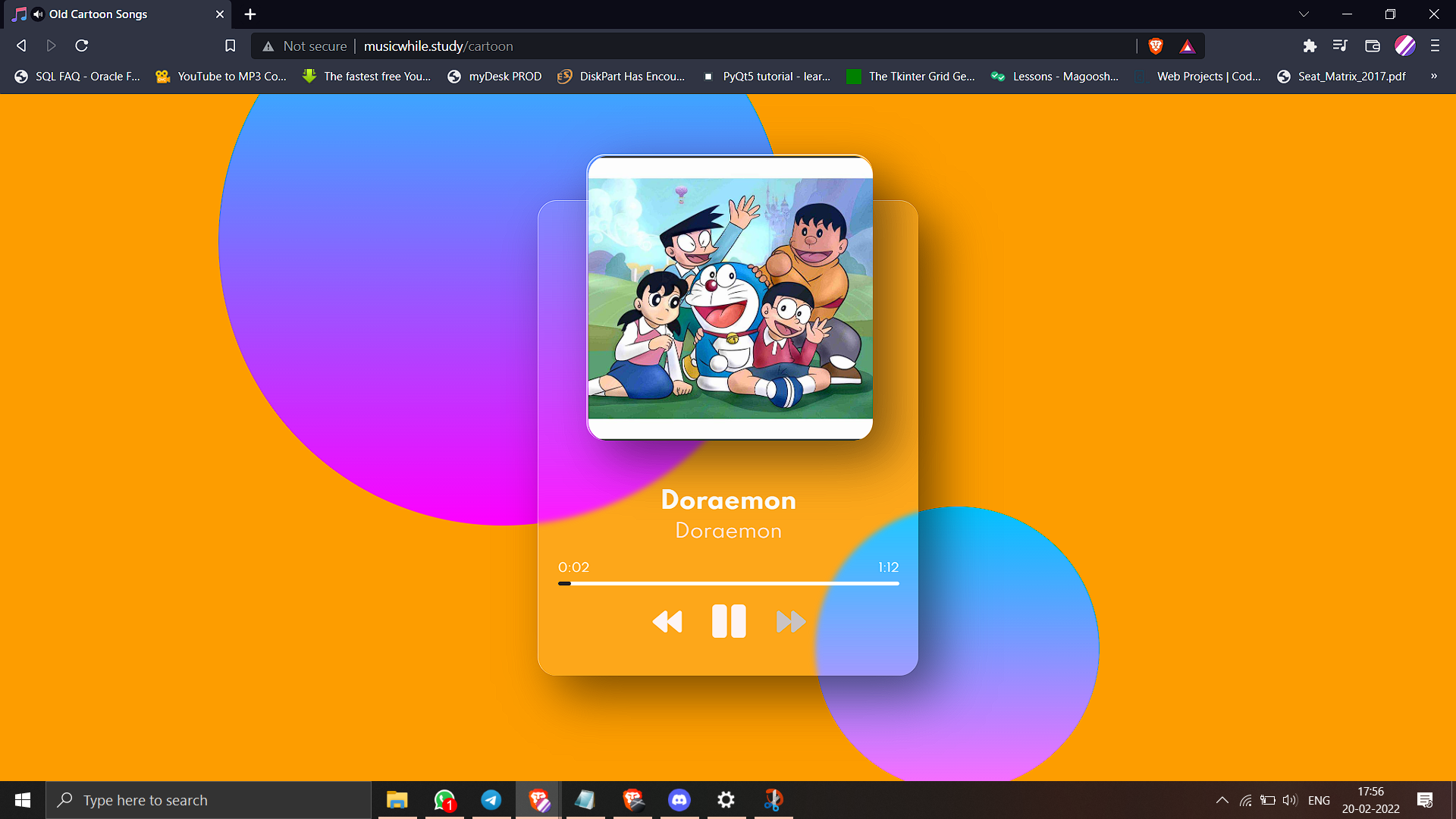Open the extensions puzzle icon
Viewport: 1456px width, 819px height.
click(1310, 46)
